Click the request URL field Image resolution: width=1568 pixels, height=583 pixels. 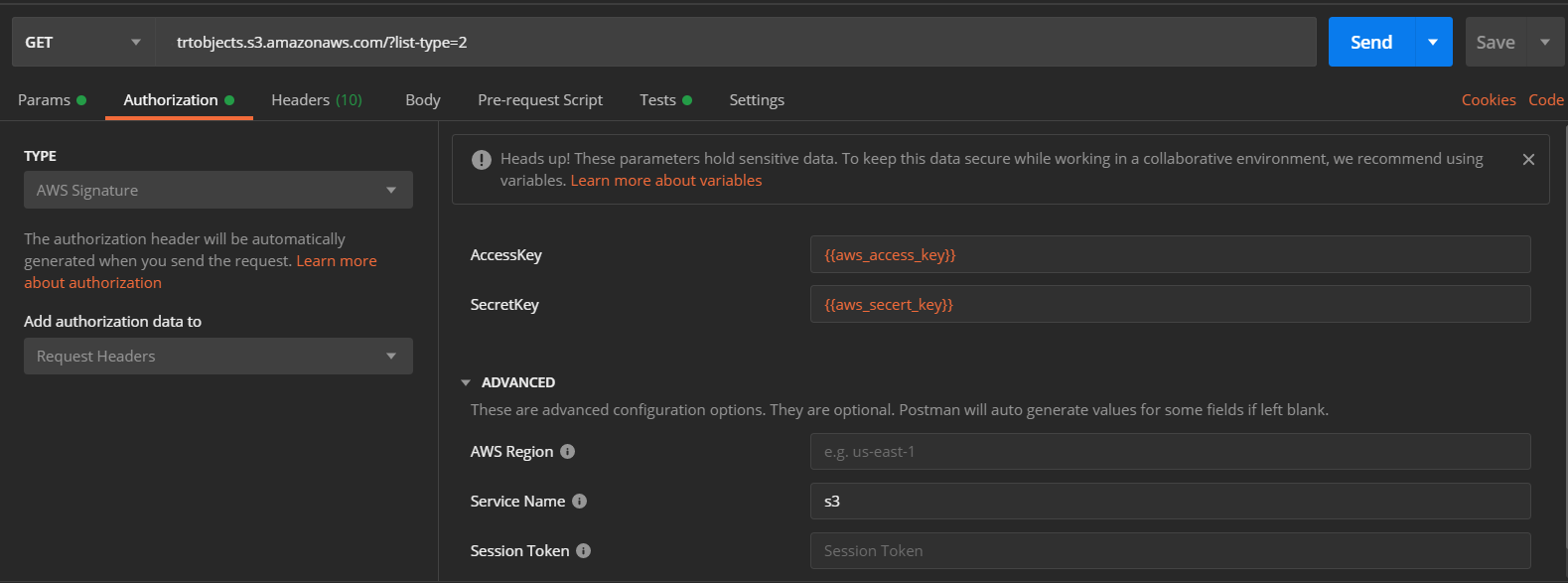[736, 42]
